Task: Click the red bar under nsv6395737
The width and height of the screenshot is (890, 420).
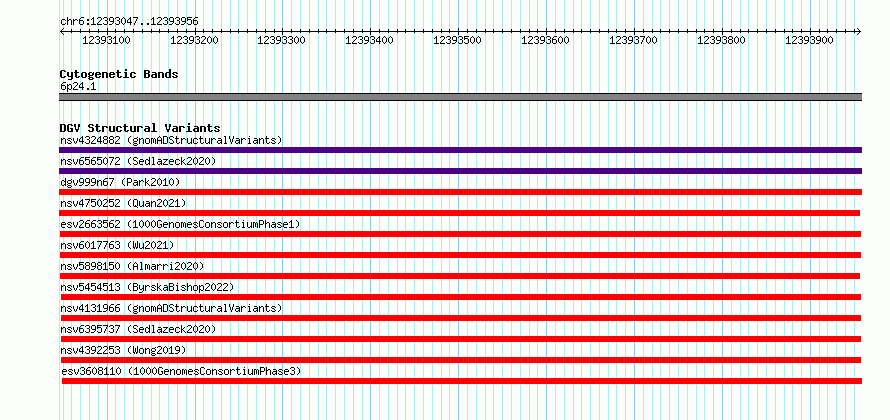Action: click(x=460, y=339)
